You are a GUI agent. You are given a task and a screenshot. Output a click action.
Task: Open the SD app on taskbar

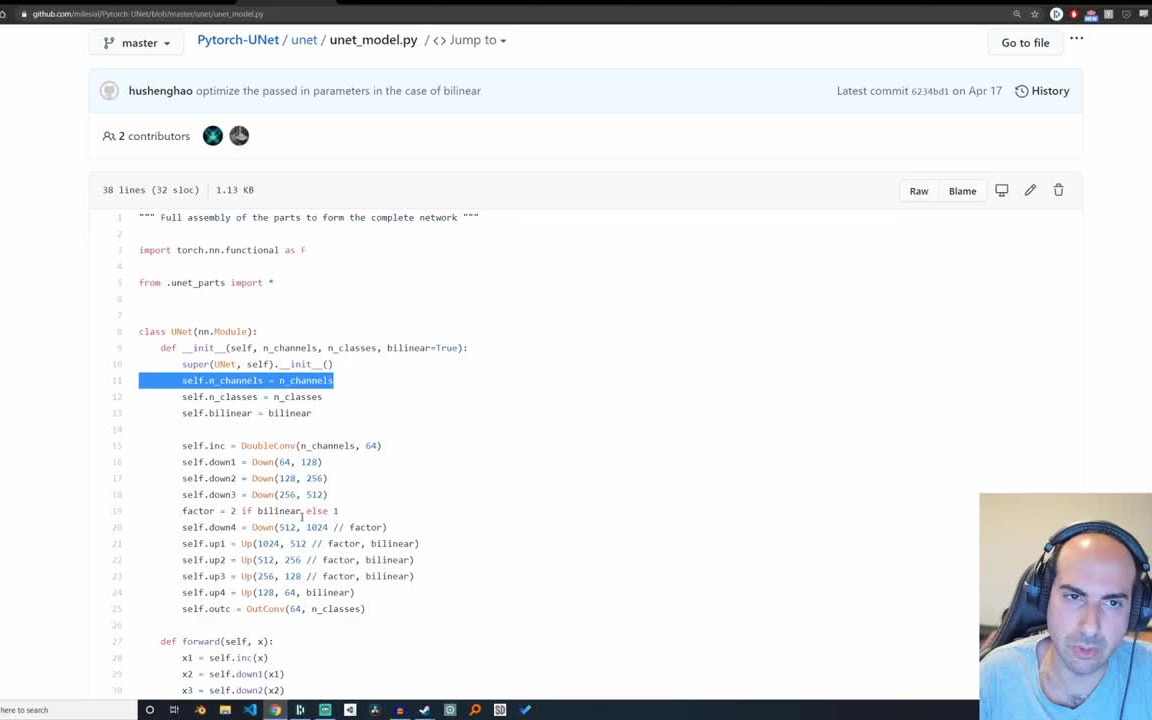point(500,710)
